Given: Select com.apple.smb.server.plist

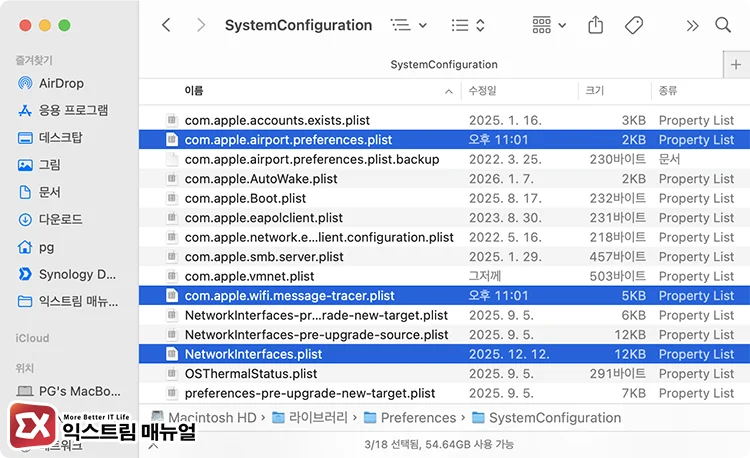Looking at the screenshot, I should (x=444, y=257).
